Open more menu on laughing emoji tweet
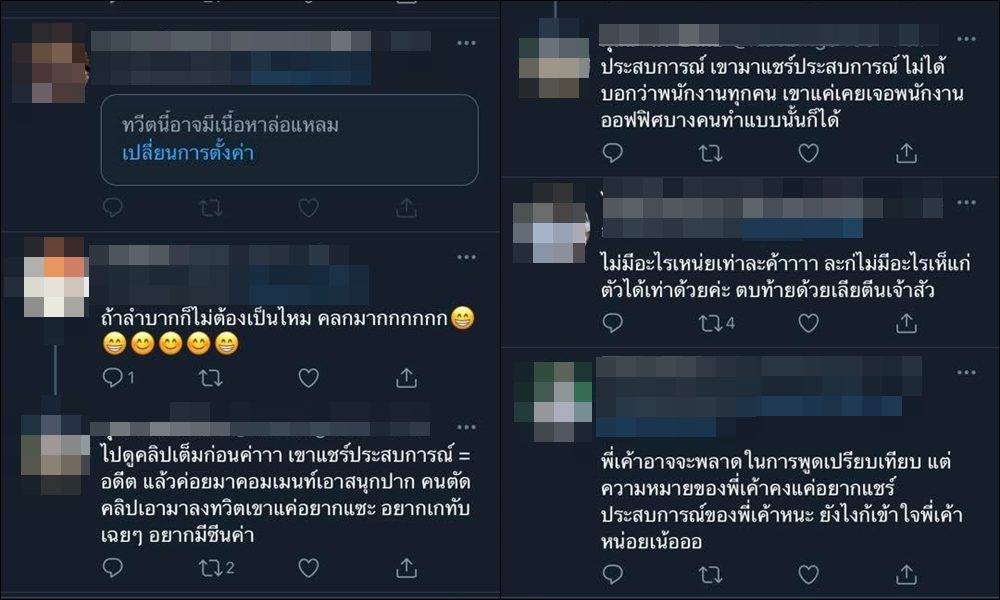The image size is (1000, 600). (x=466, y=257)
